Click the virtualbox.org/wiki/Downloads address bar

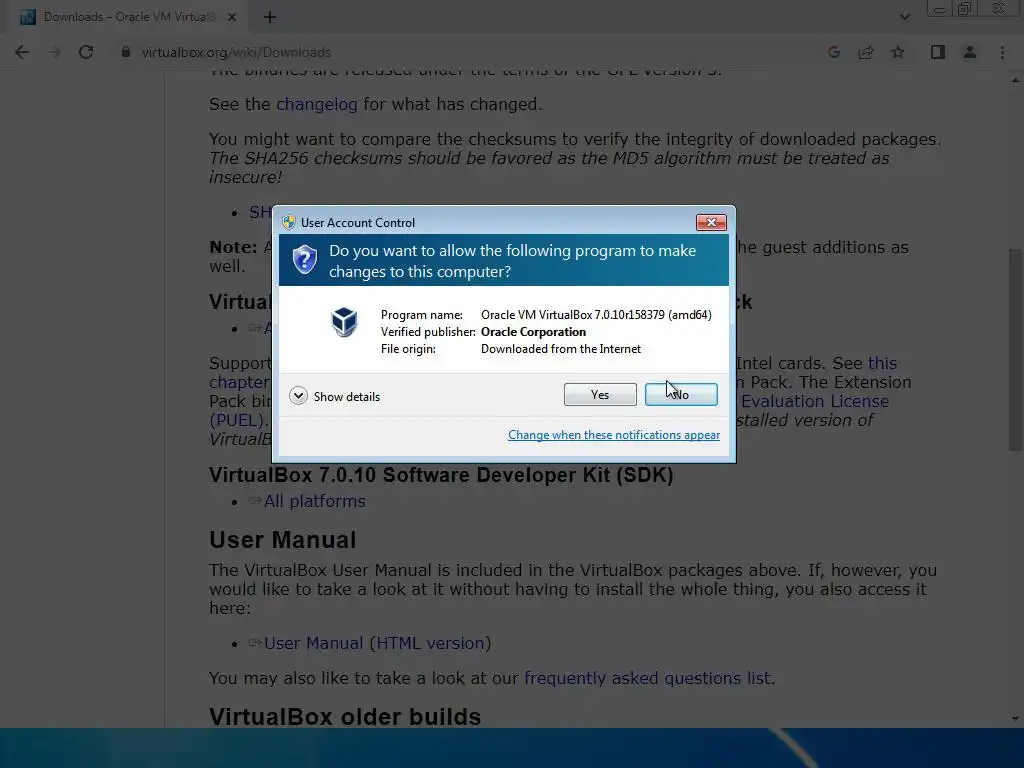pyautogui.click(x=236, y=52)
